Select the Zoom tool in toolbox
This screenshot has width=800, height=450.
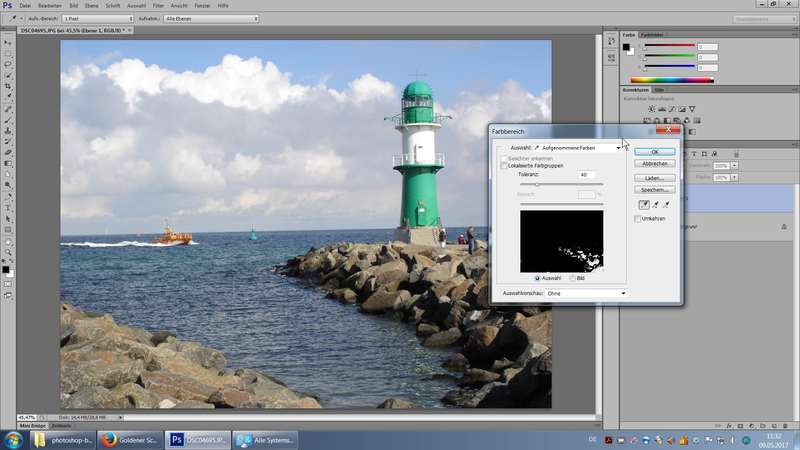tap(8, 252)
